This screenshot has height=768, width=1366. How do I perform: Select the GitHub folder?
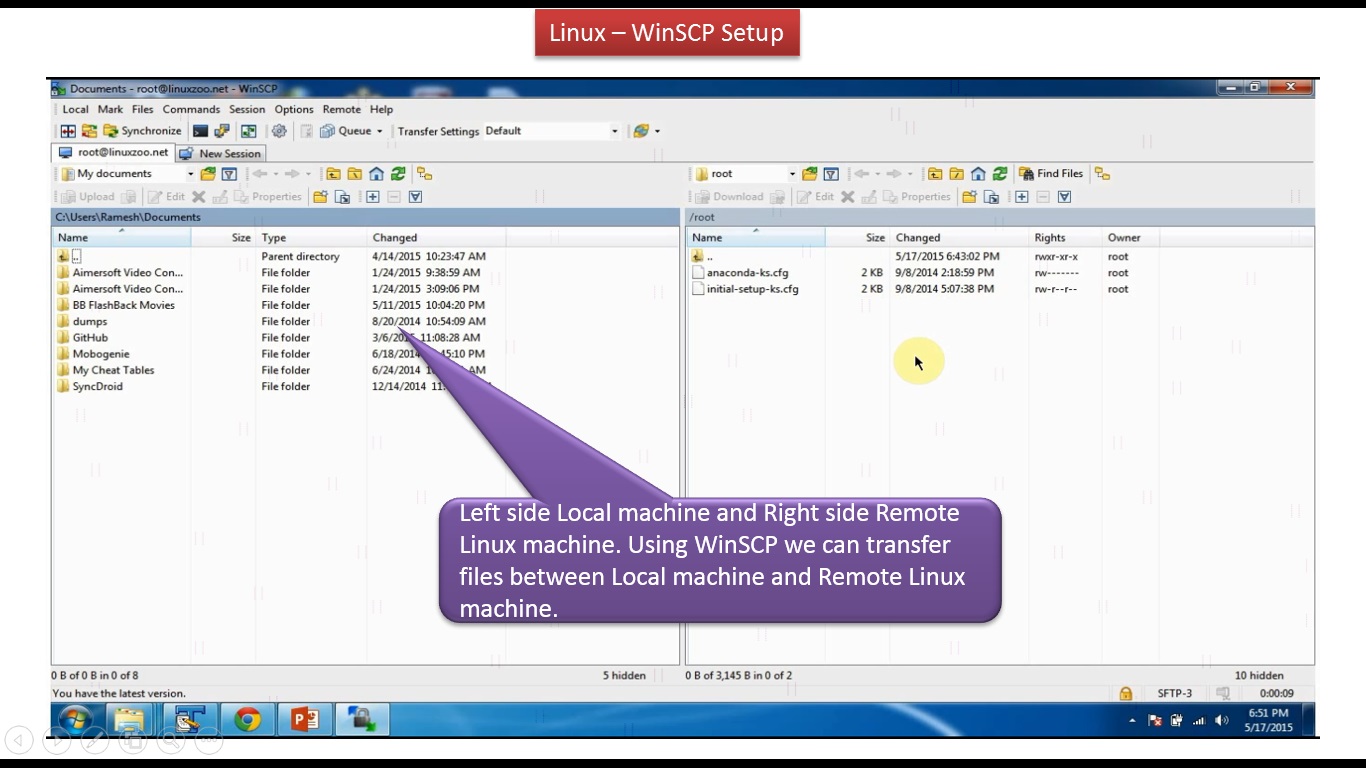(90, 338)
